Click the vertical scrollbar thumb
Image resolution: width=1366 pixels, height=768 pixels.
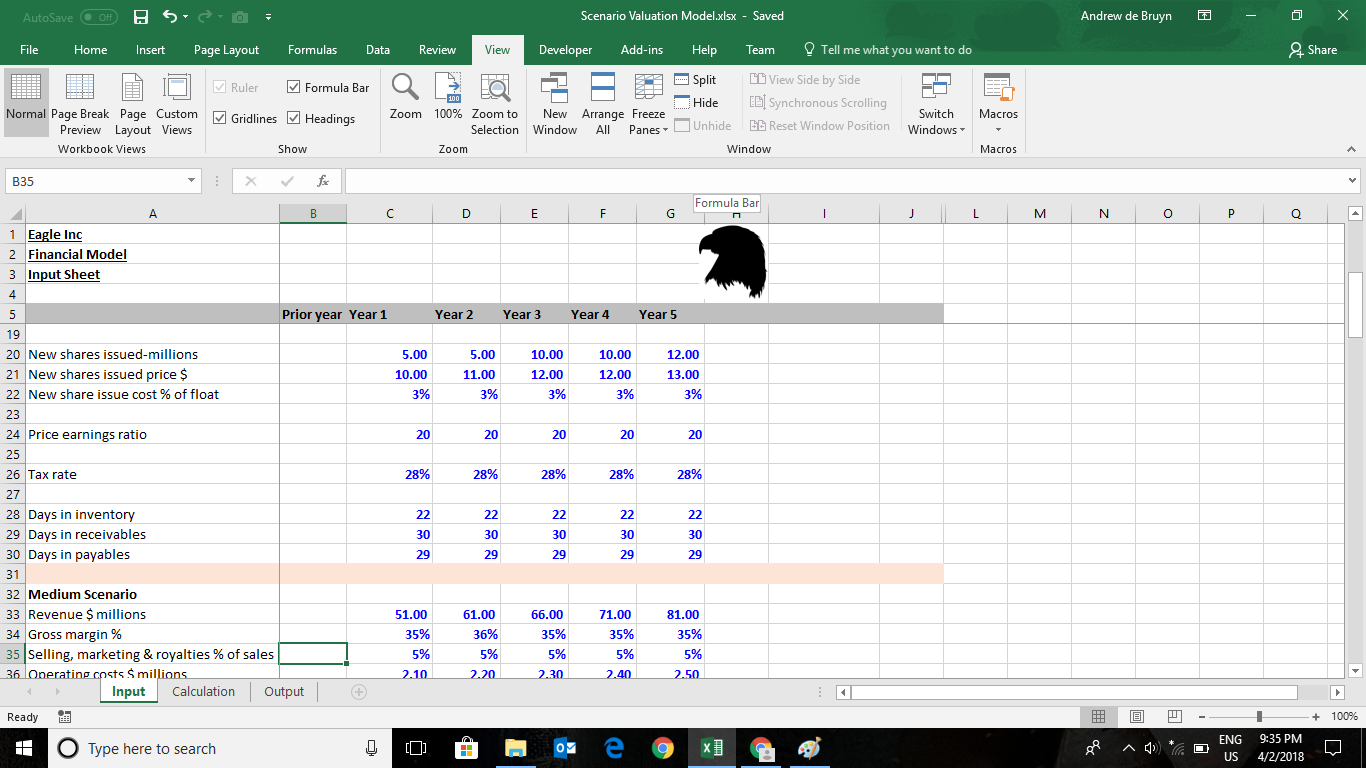pos(1355,305)
